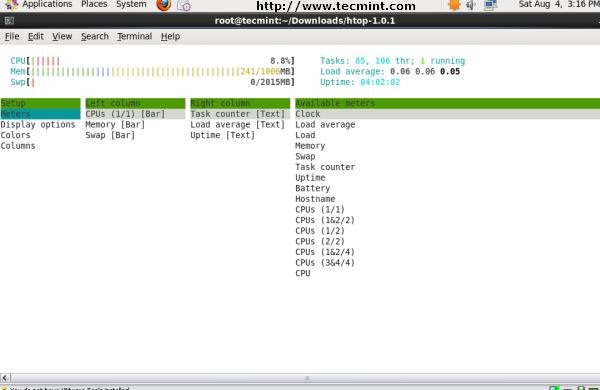Image resolution: width=600 pixels, height=390 pixels.
Task: Click the horizontal scrollbar left arrow
Action: [5, 379]
